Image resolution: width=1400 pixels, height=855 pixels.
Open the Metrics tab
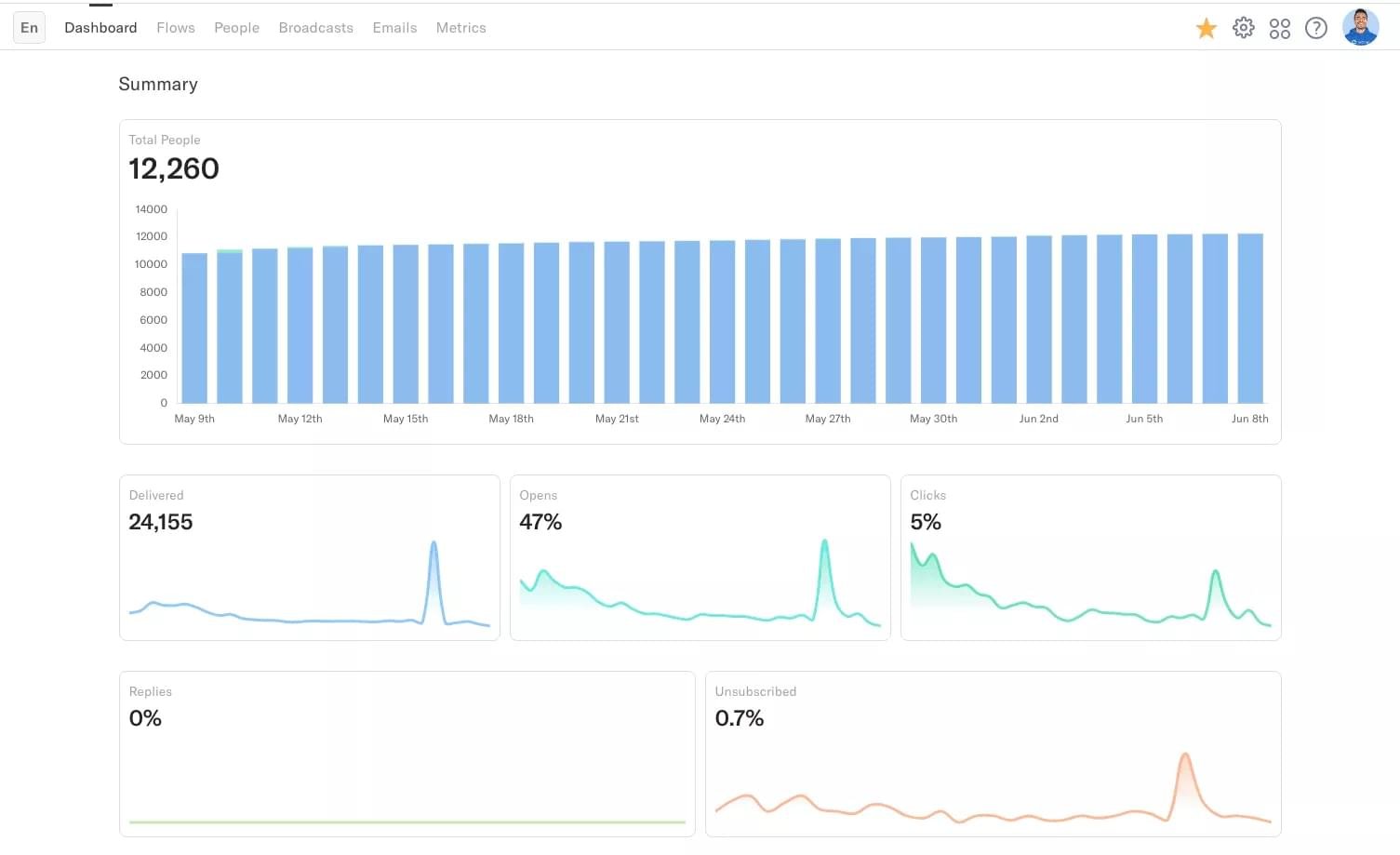point(460,28)
